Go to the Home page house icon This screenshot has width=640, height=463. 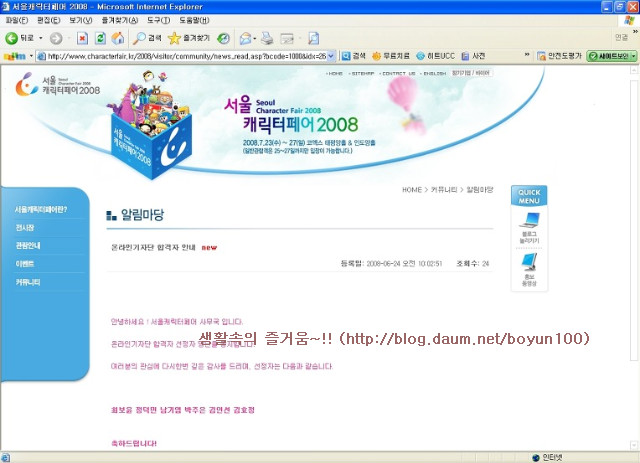click(x=118, y=38)
